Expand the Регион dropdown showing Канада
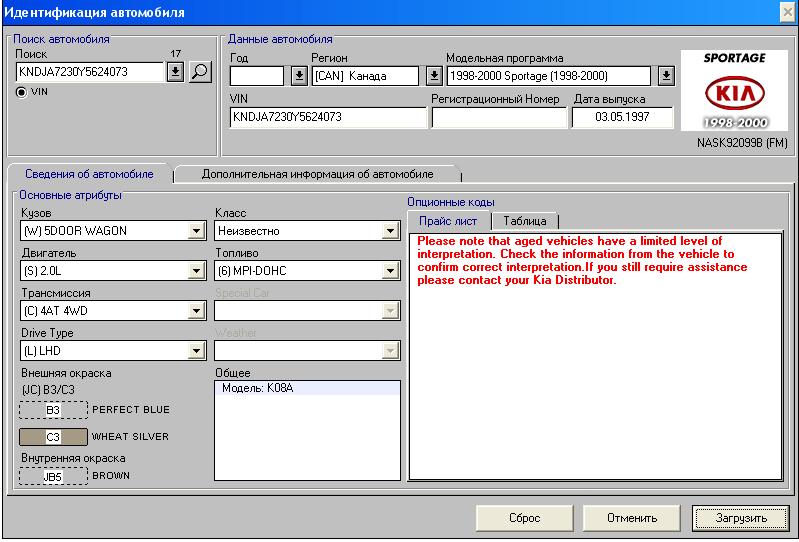 coord(433,76)
